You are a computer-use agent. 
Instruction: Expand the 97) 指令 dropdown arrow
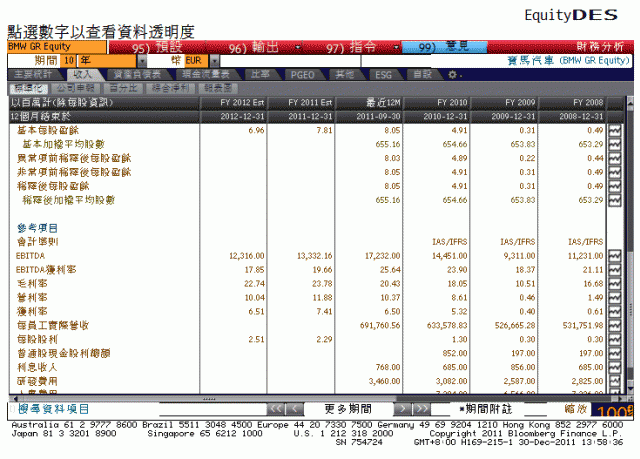(x=396, y=48)
